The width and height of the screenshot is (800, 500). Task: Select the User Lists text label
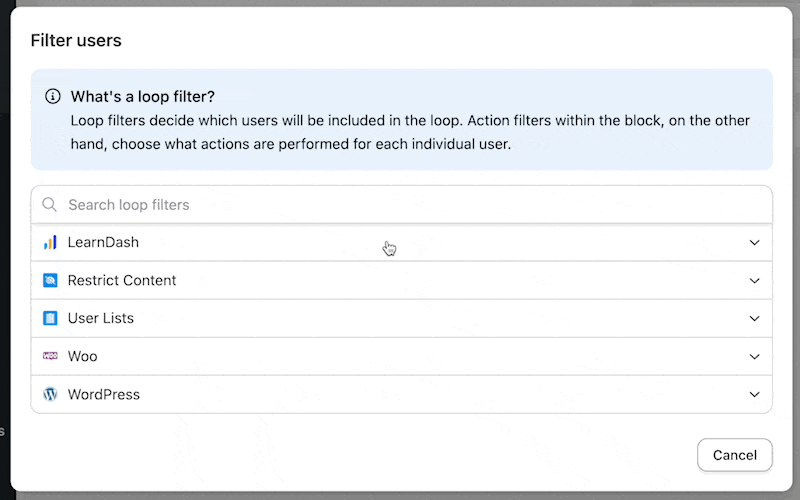pos(101,319)
